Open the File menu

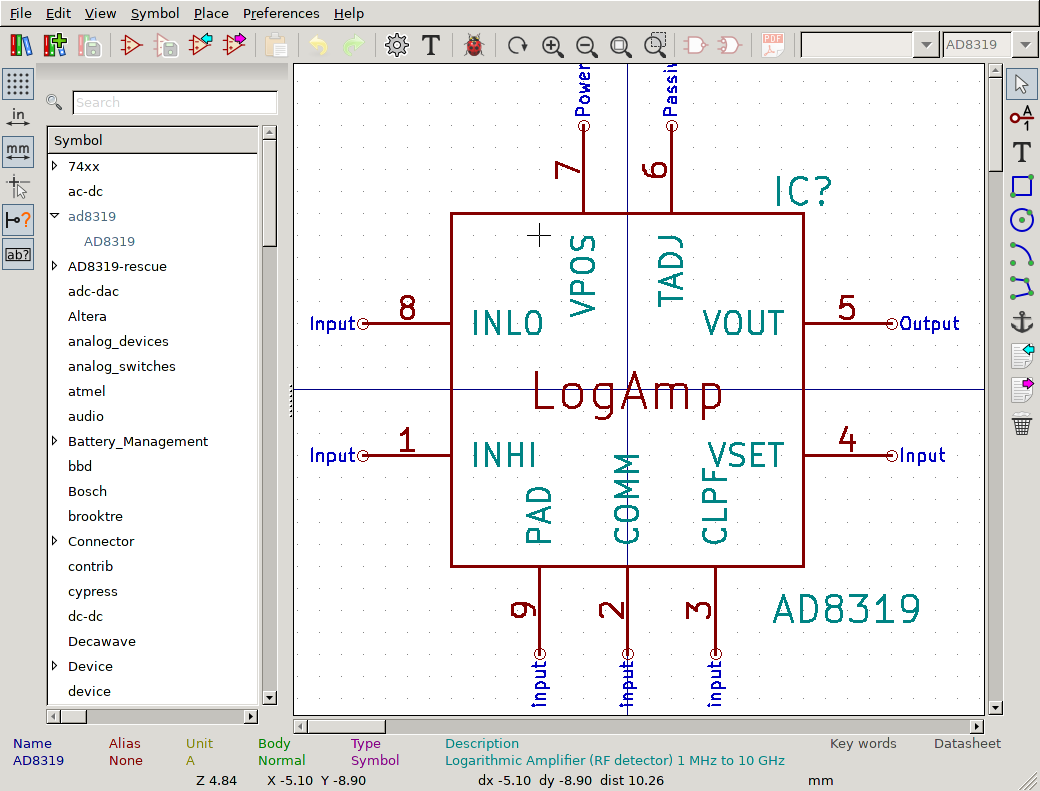pos(21,13)
